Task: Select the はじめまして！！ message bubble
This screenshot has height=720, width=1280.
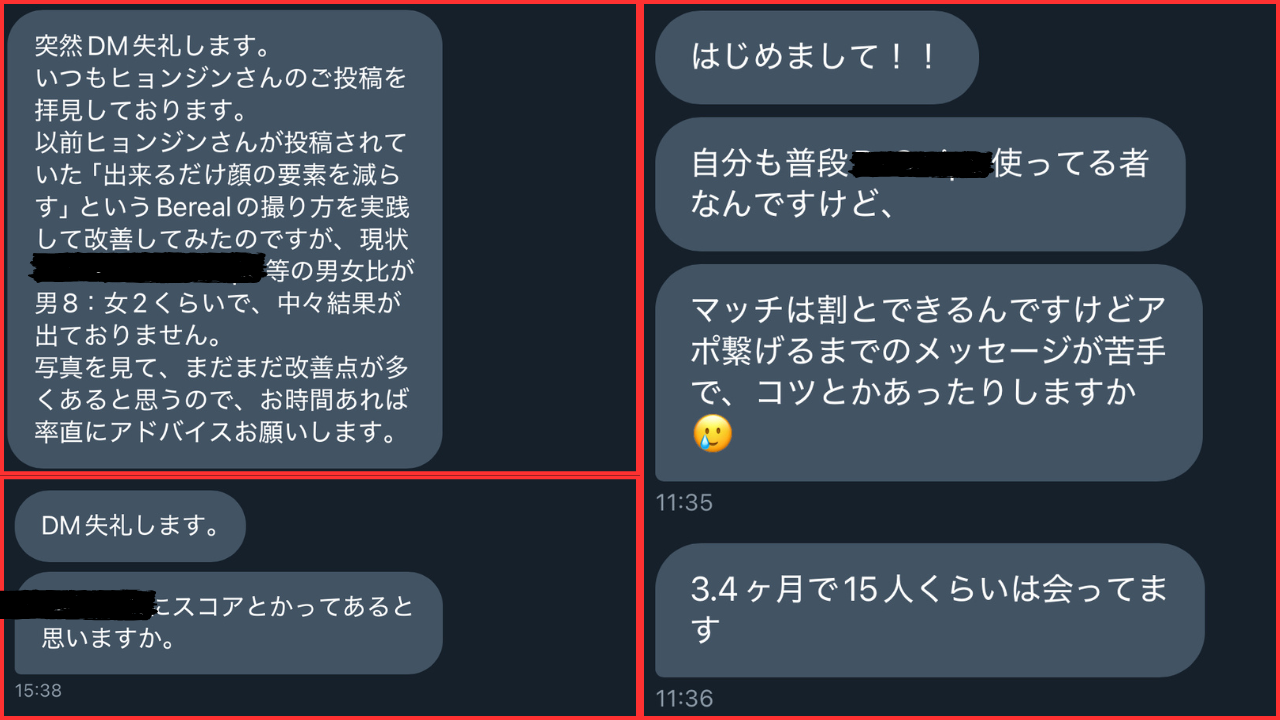Action: coord(816,57)
